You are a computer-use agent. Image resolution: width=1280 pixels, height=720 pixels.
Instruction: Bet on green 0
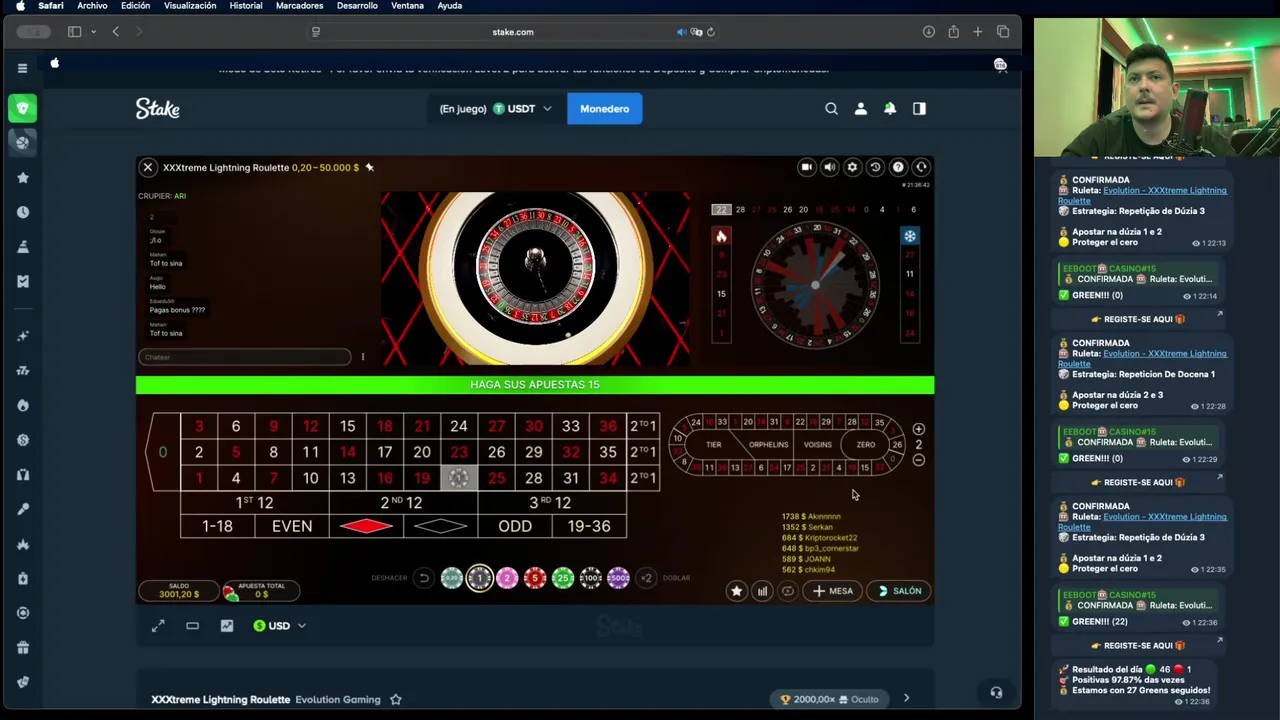[x=163, y=452]
